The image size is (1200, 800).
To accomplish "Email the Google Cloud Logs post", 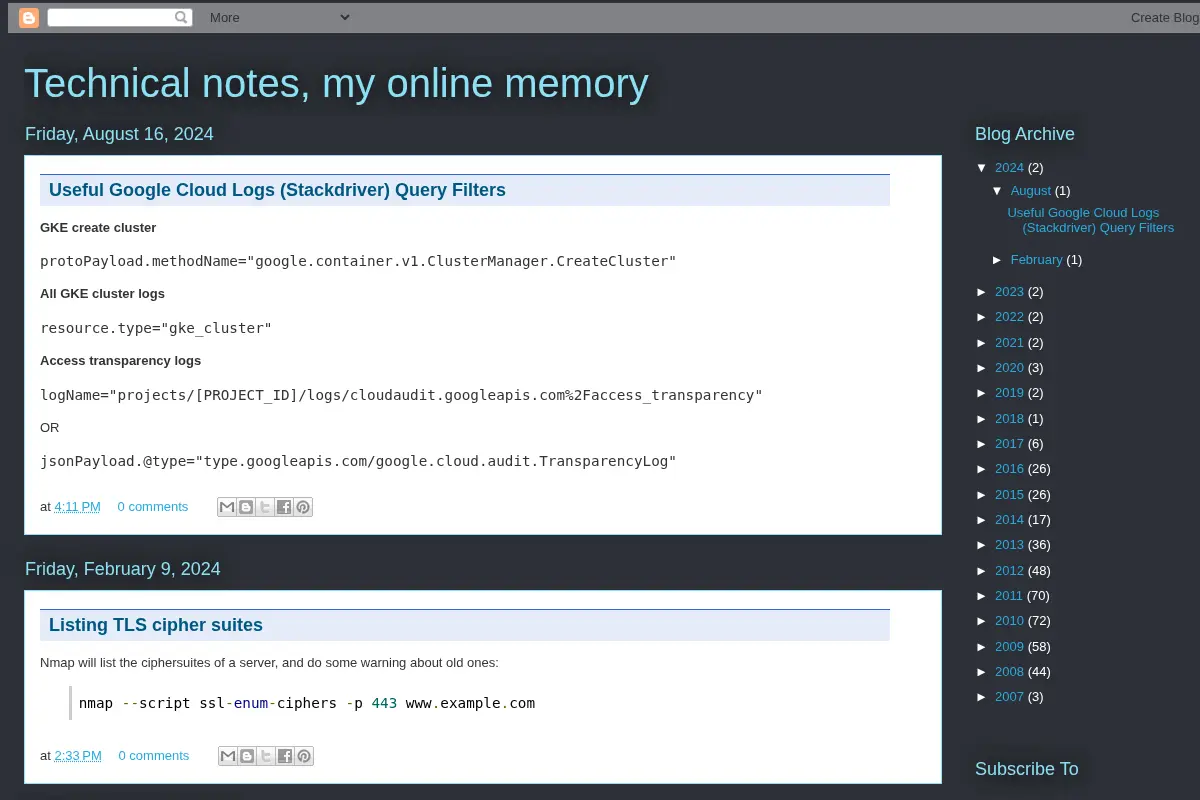I will click(227, 507).
